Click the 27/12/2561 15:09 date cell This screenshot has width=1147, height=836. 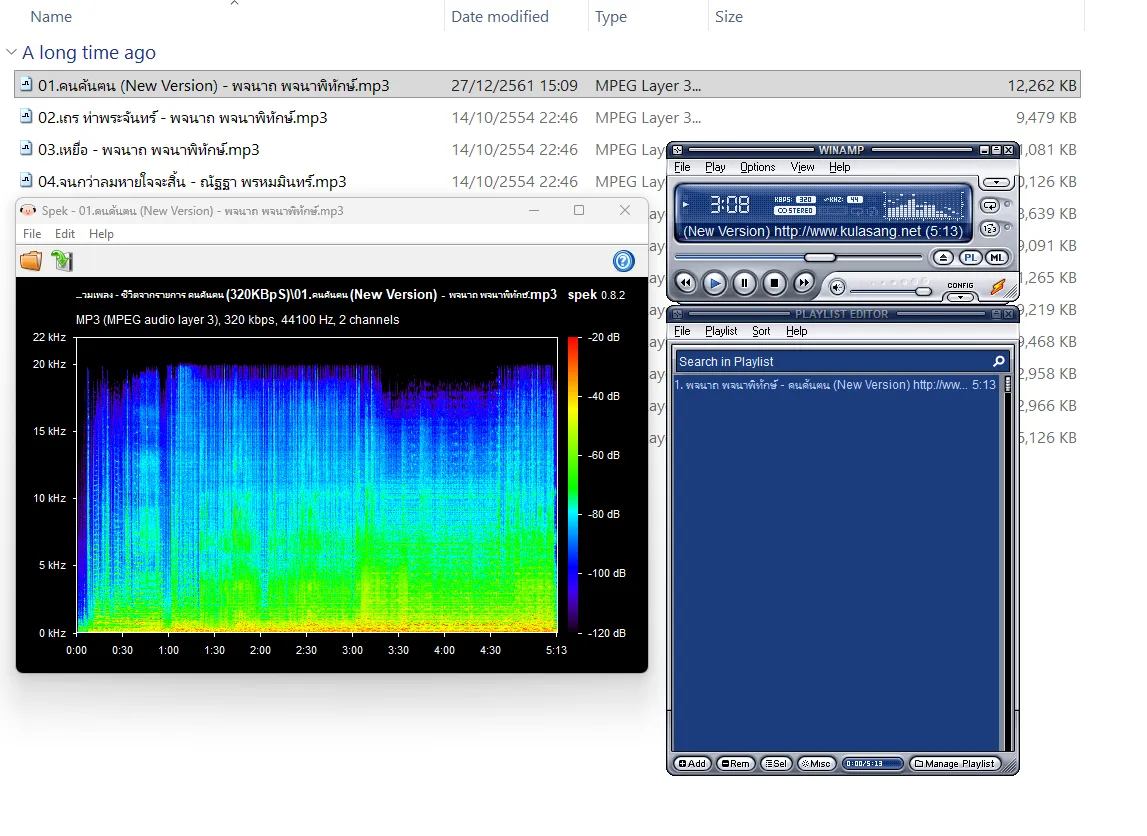pyautogui.click(x=514, y=85)
